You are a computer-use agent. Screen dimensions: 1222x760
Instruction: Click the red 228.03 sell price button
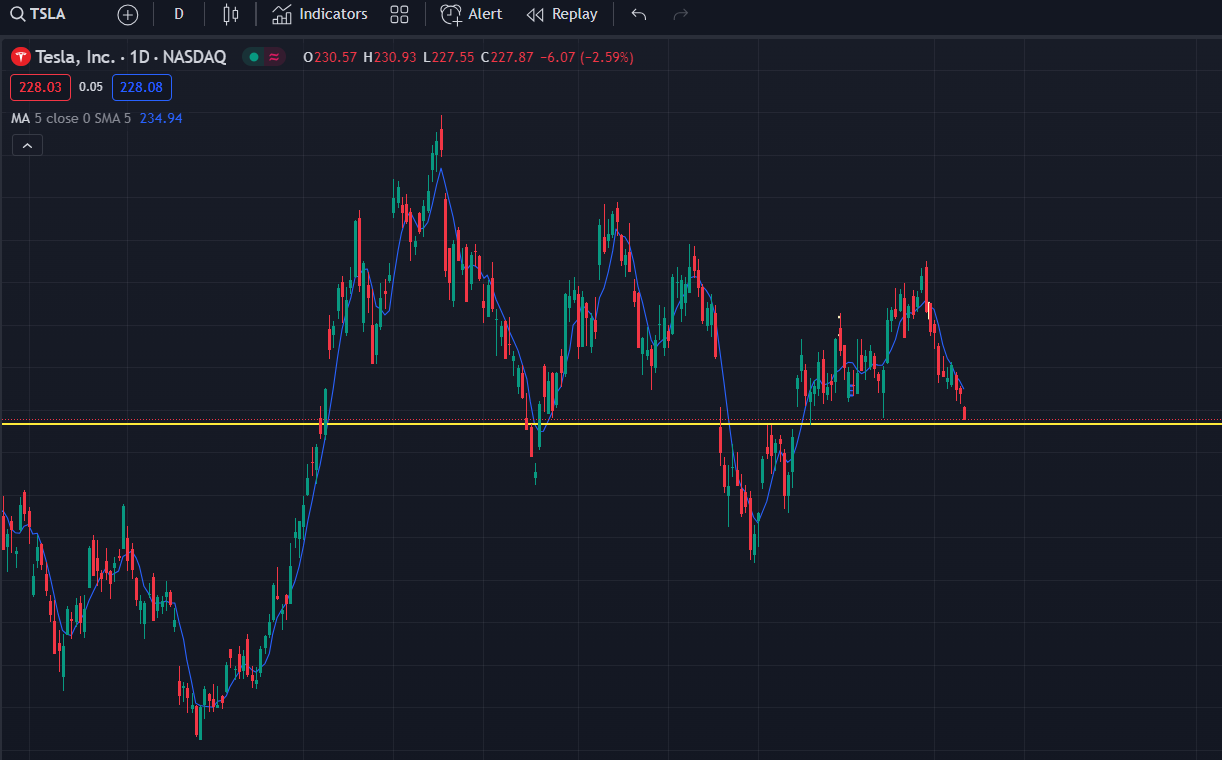point(41,87)
